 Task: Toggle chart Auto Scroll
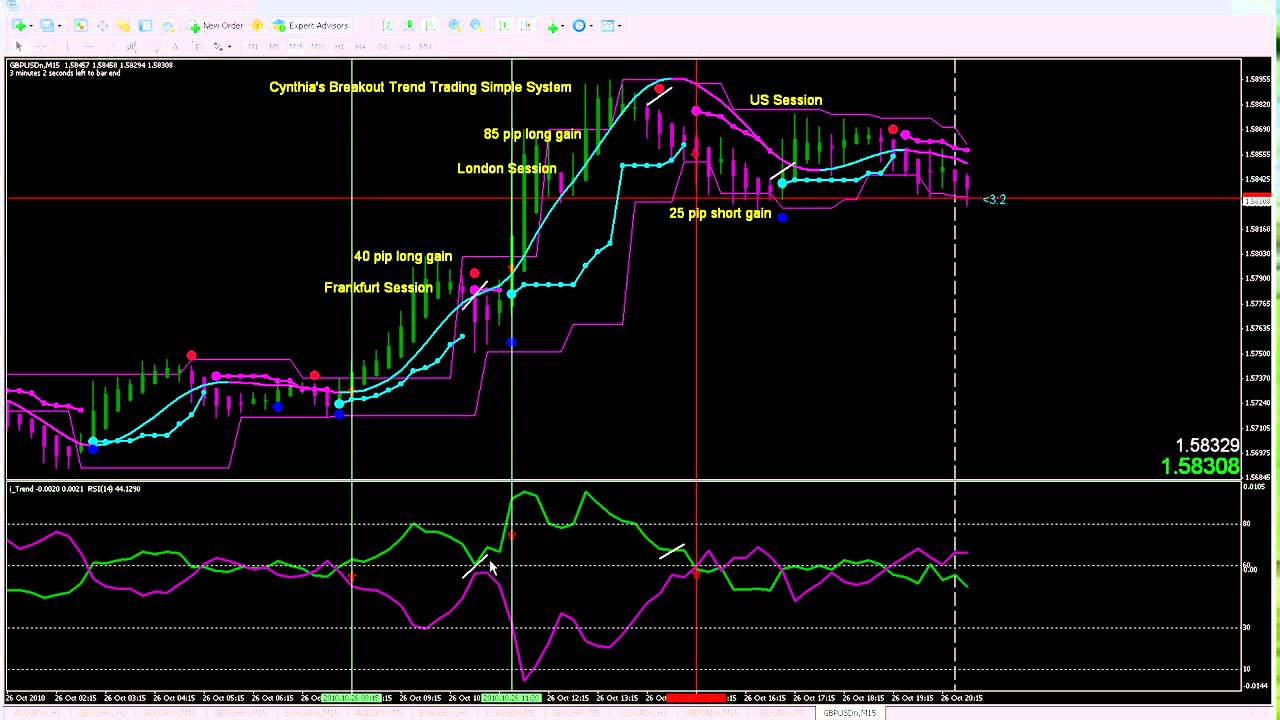point(505,25)
